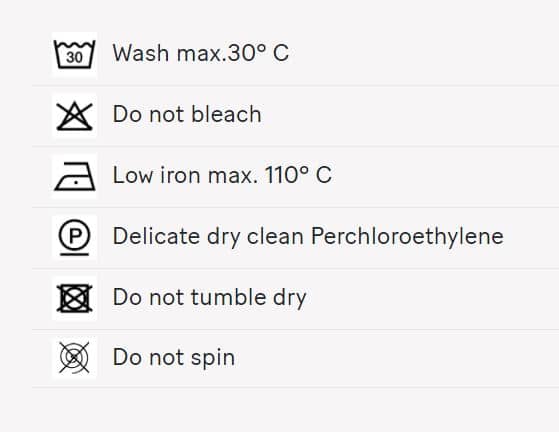Click the 'Low iron max. 110° C' label

(222, 175)
